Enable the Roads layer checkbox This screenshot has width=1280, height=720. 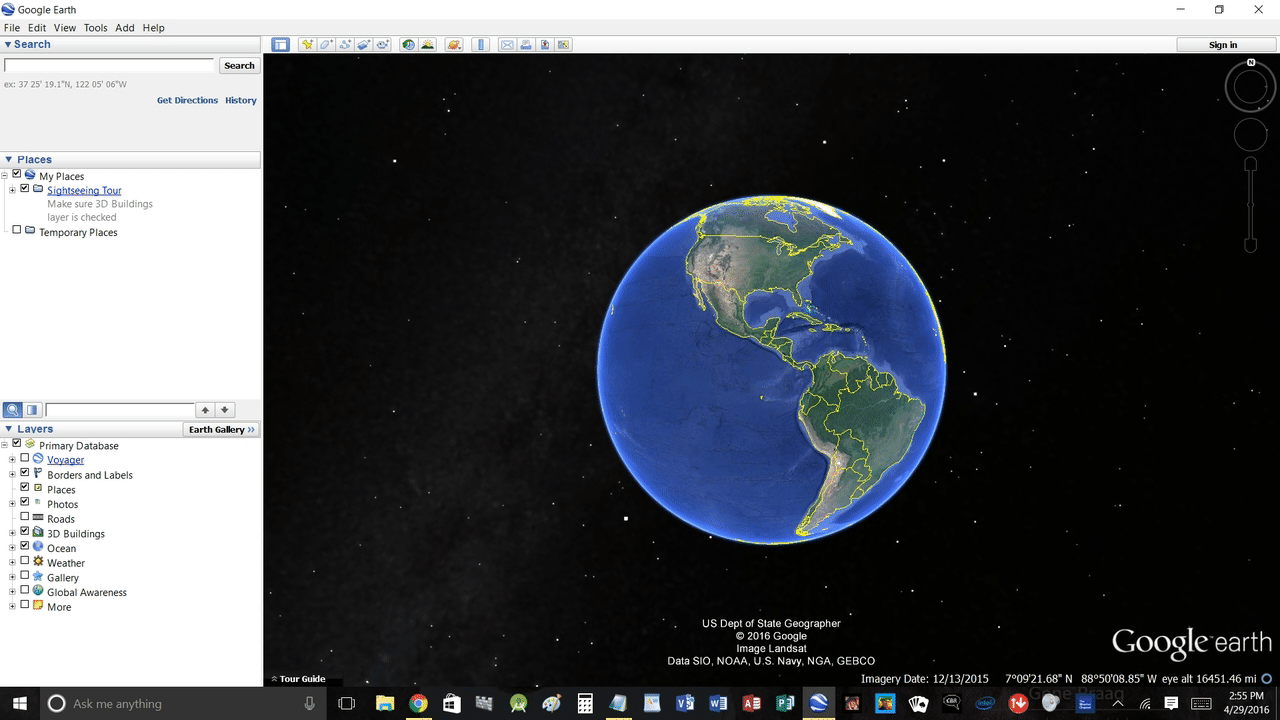click(25, 517)
